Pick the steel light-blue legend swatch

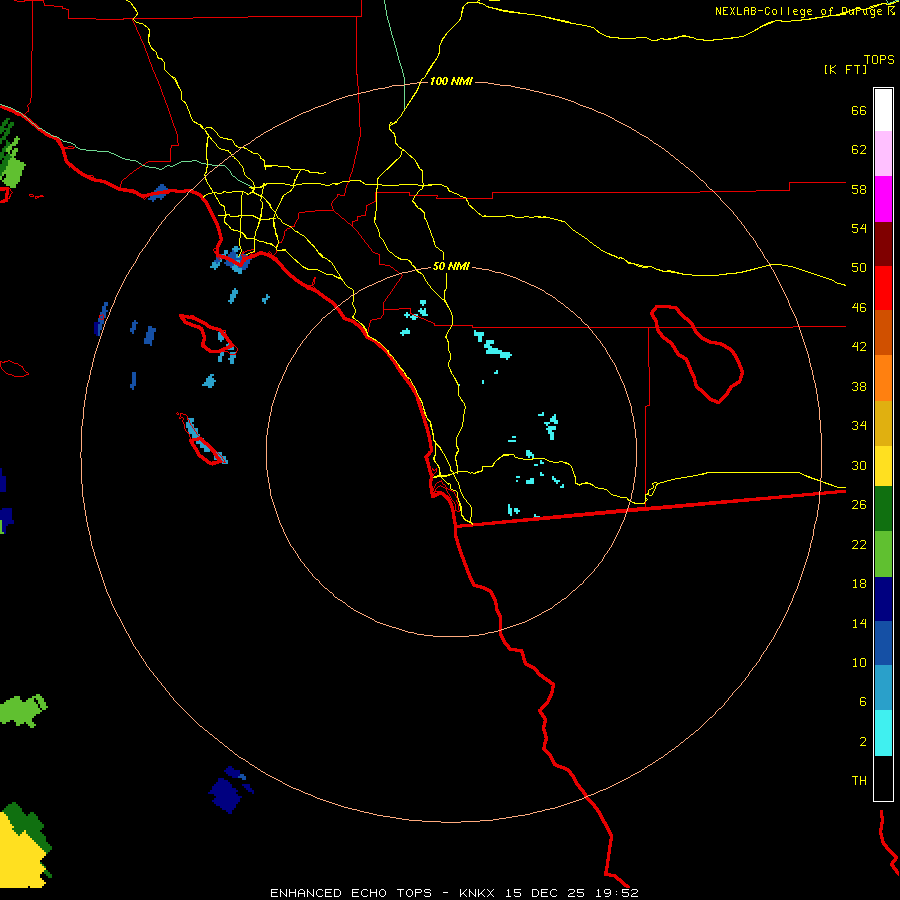[883, 688]
